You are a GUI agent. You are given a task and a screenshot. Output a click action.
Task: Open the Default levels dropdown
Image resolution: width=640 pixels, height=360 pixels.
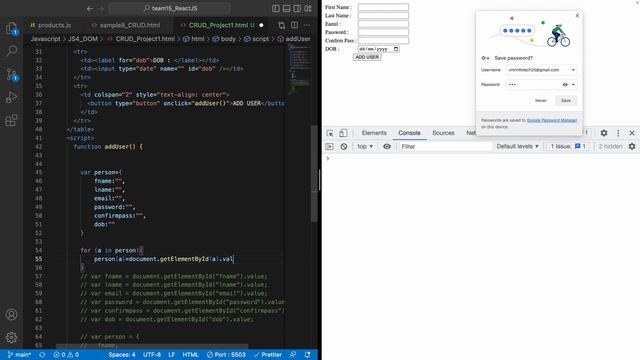517,146
